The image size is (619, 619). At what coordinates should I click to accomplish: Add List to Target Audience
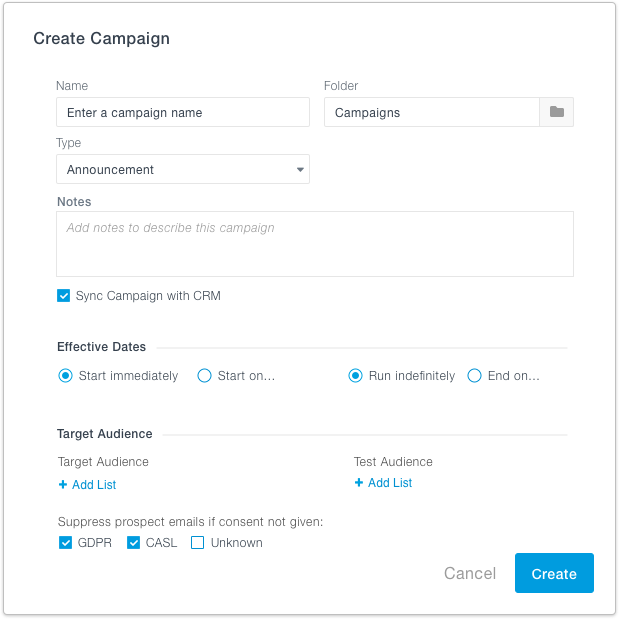pos(87,484)
